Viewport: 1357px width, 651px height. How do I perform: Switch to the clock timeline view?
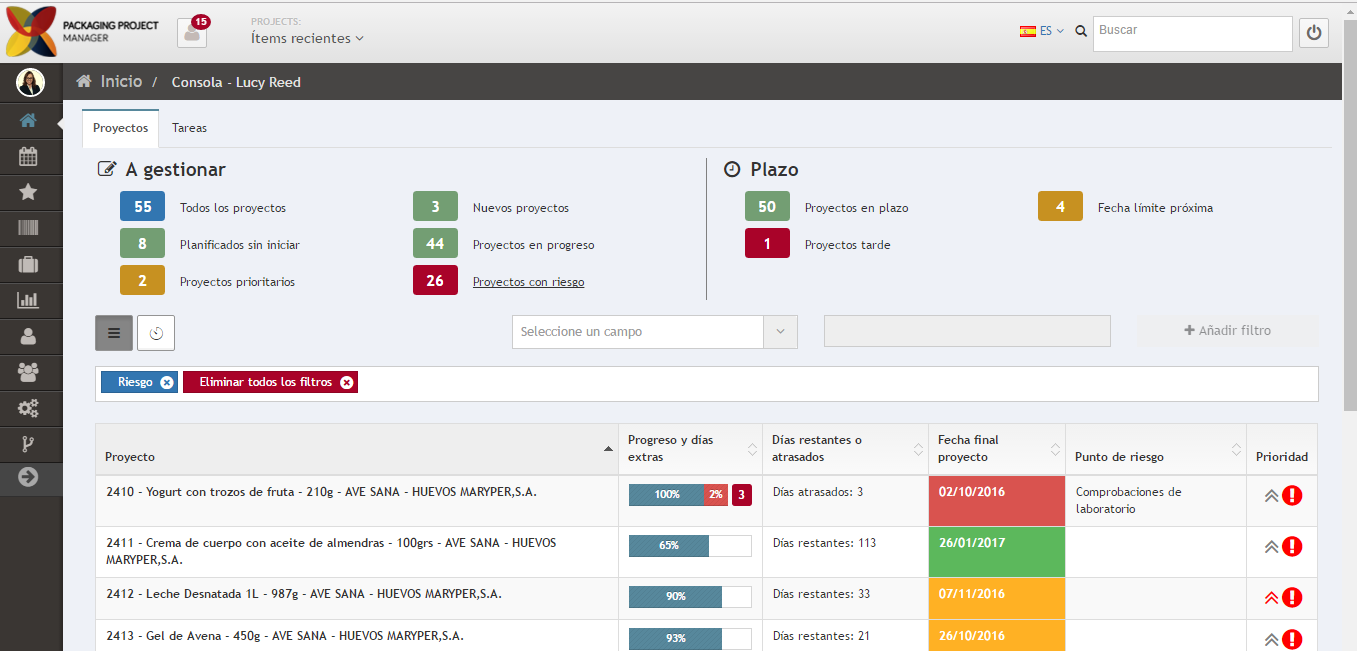coord(156,333)
